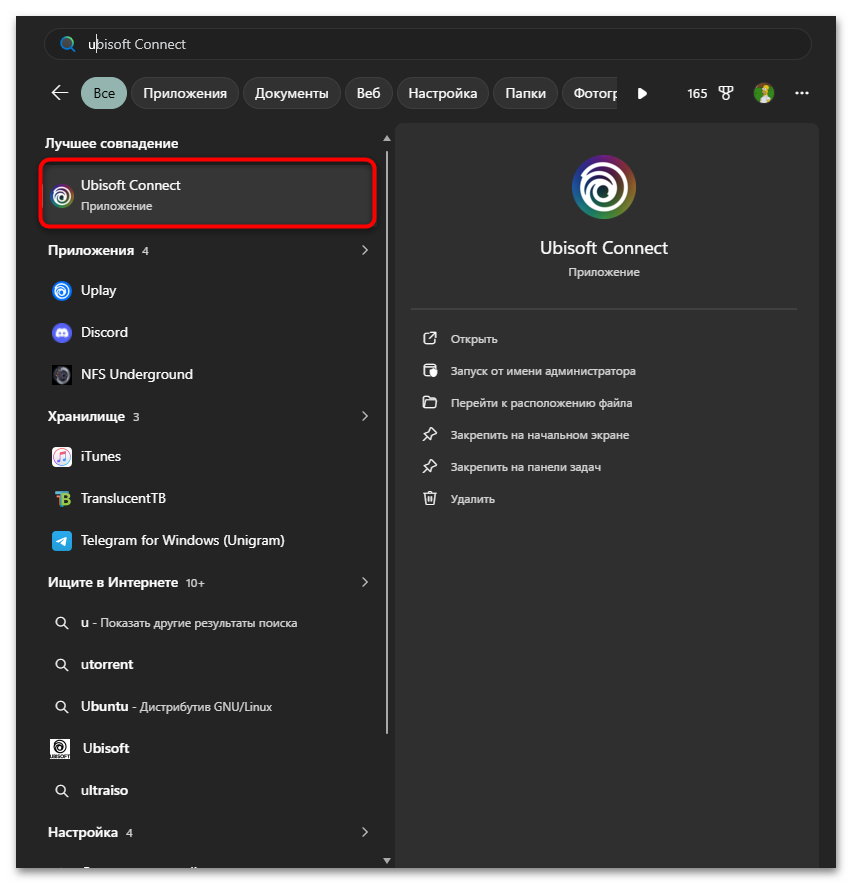Open the Discord app result
The width and height of the screenshot is (852, 884).
point(208,333)
